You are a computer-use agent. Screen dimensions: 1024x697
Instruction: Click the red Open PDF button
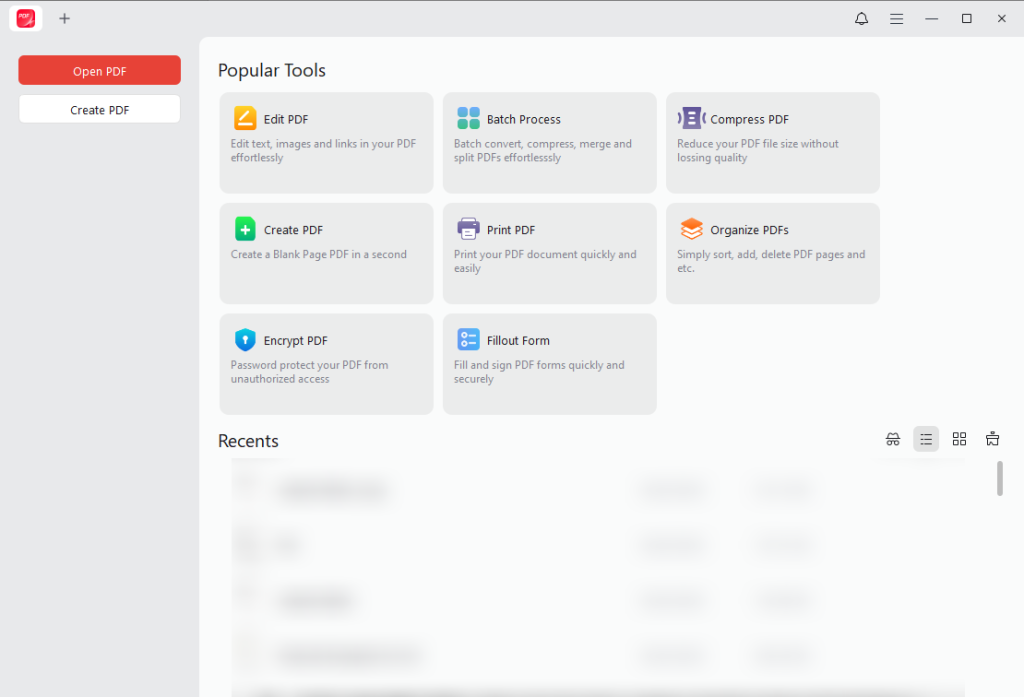(99, 71)
